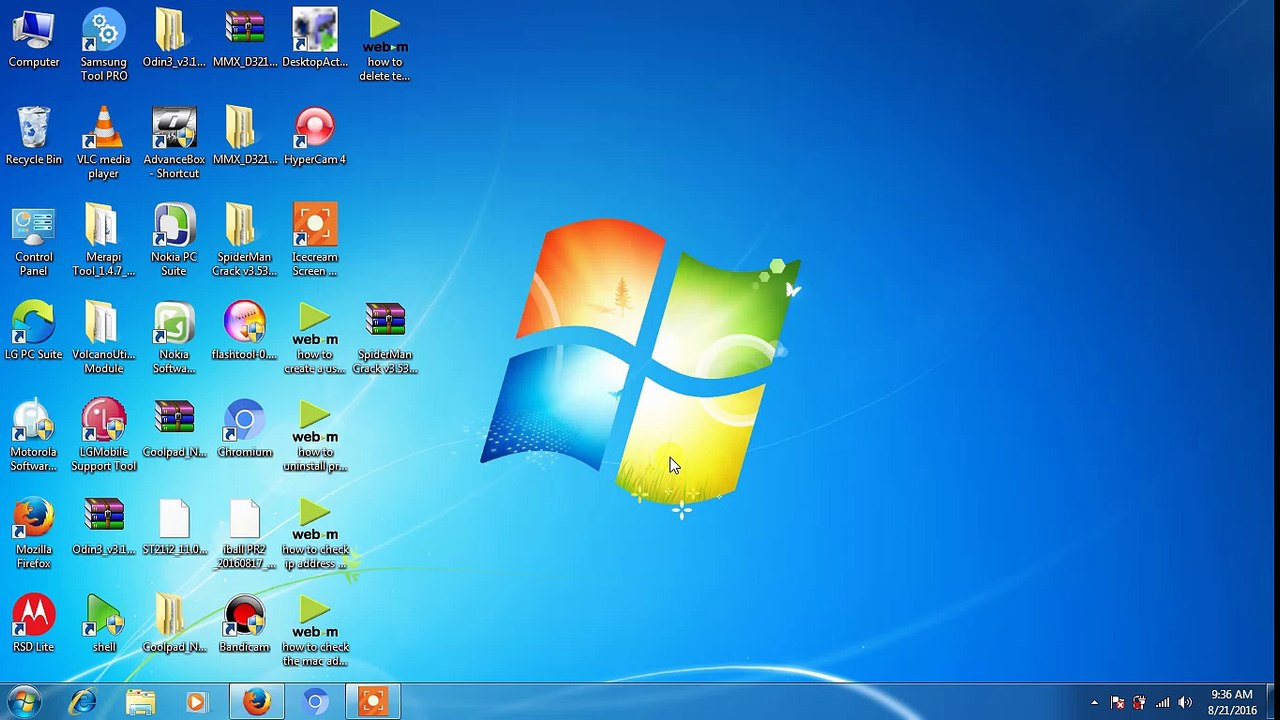Select the 'how to check ip address' webm video
The height and width of the screenshot is (720, 1280).
(x=315, y=533)
